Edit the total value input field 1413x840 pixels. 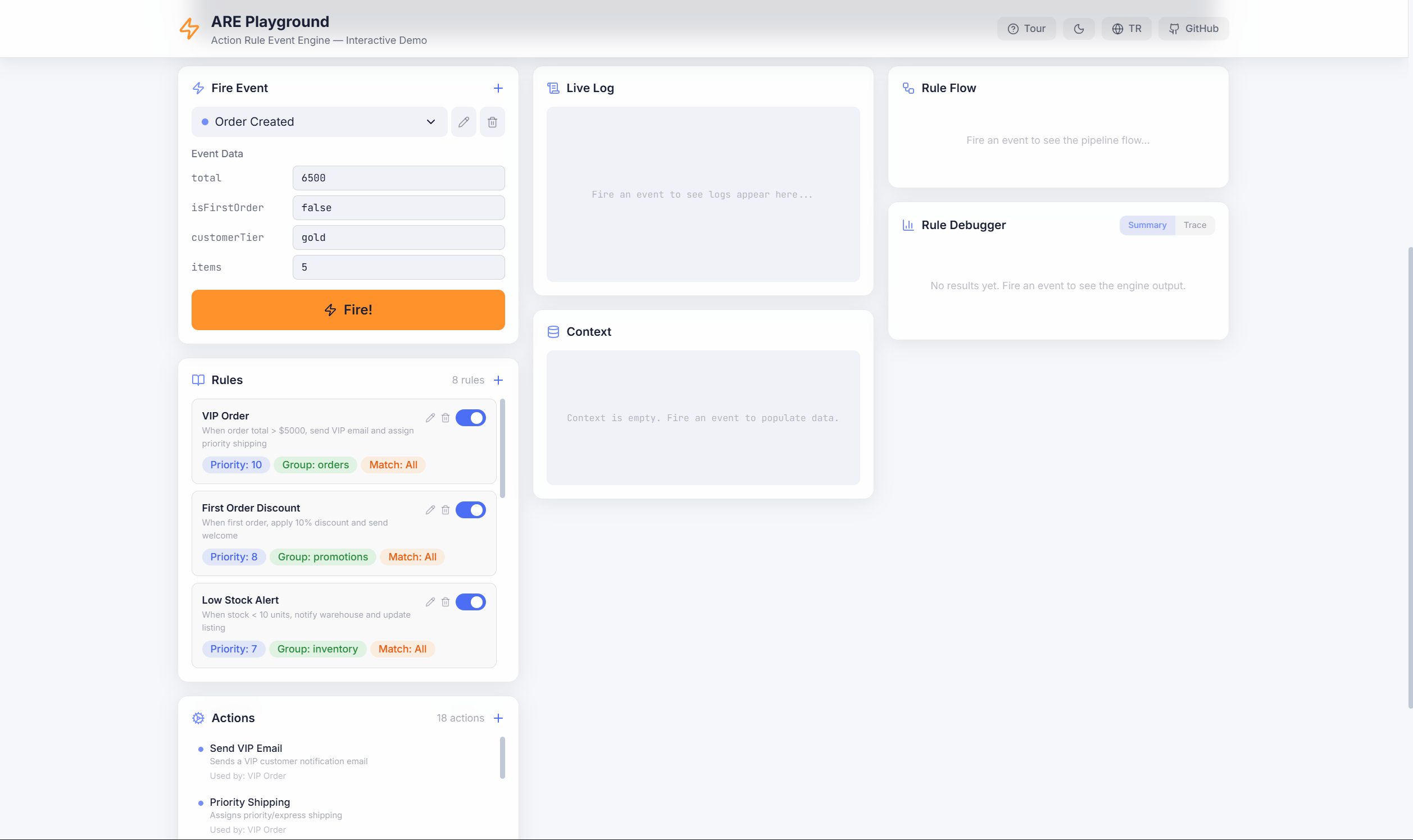398,178
